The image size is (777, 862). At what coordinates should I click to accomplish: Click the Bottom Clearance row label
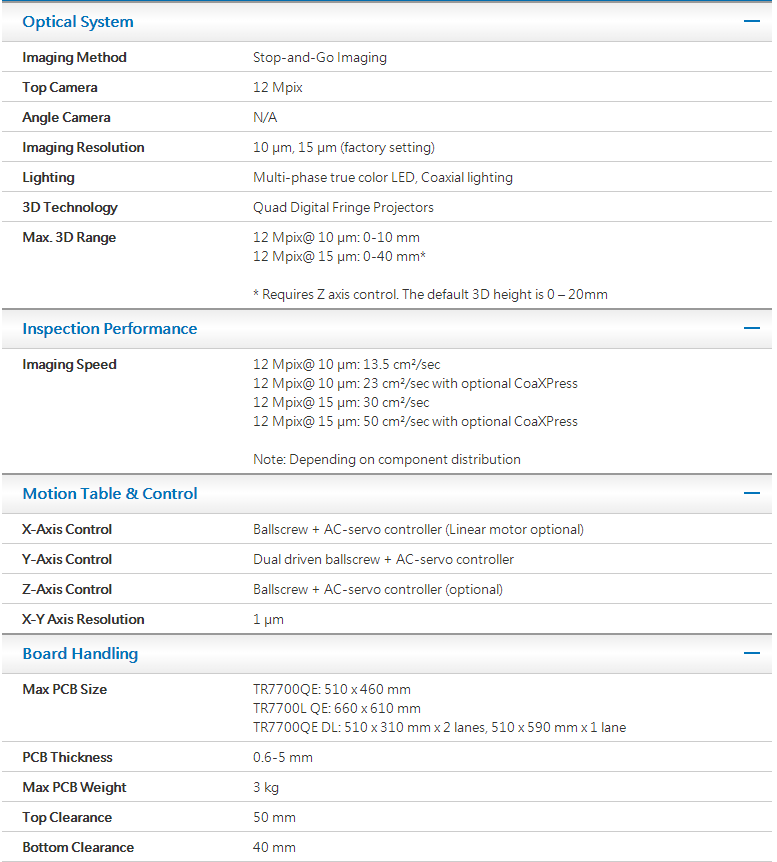click(78, 848)
